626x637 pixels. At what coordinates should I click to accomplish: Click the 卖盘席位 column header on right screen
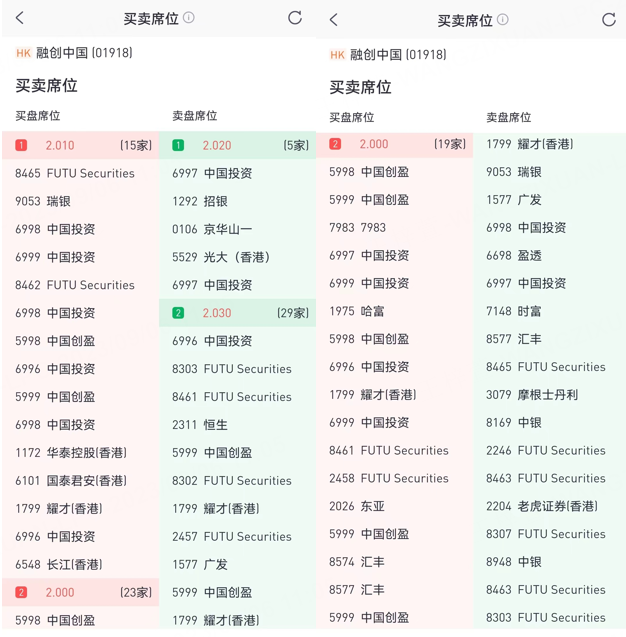[x=509, y=117]
